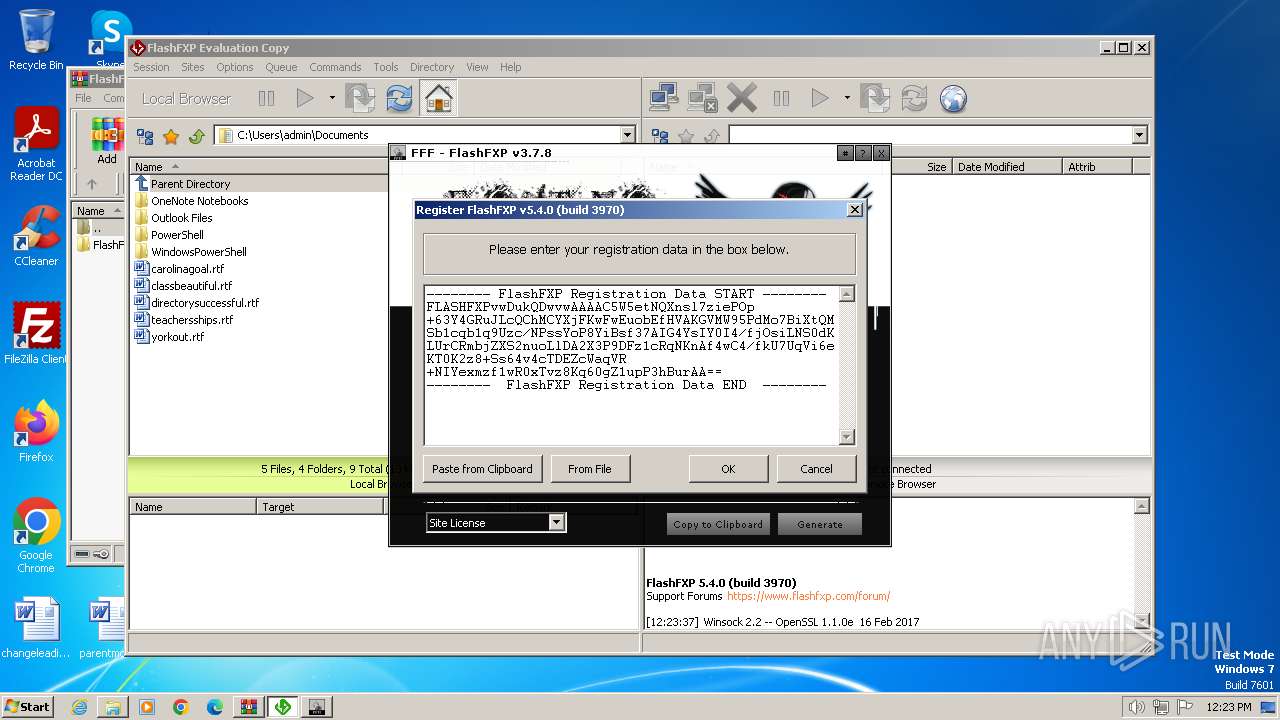Open the Commands menu
This screenshot has height=720, width=1280.
335,67
